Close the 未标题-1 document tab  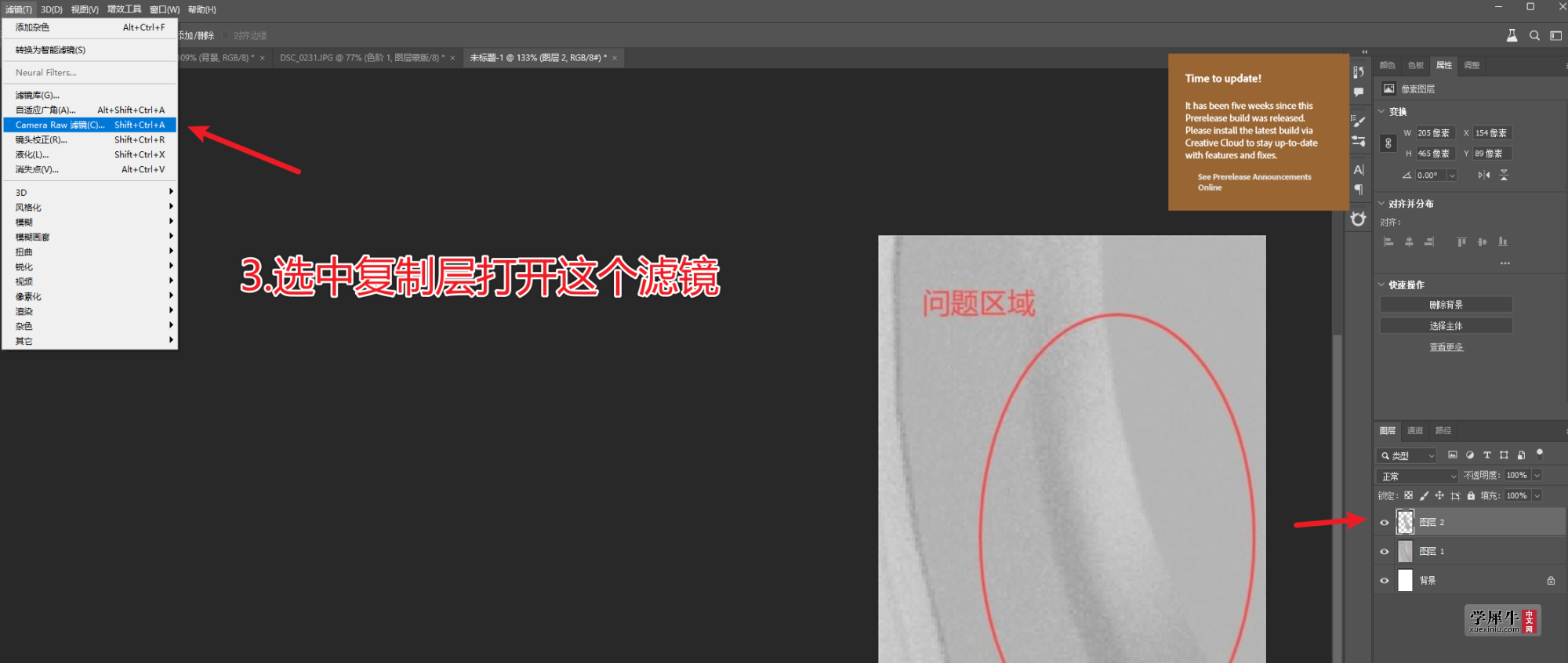[615, 58]
